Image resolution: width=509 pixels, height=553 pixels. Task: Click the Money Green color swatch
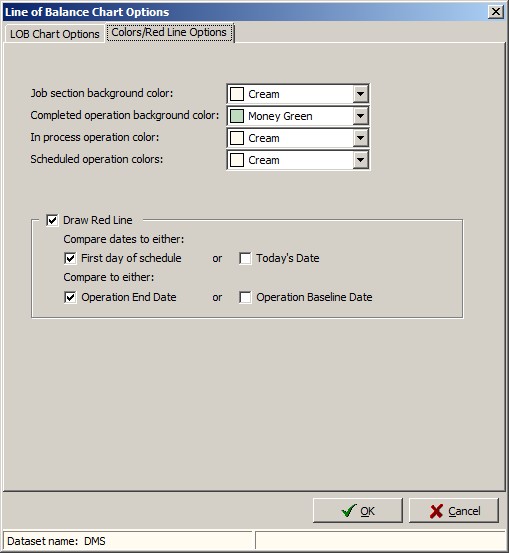pyautogui.click(x=237, y=116)
